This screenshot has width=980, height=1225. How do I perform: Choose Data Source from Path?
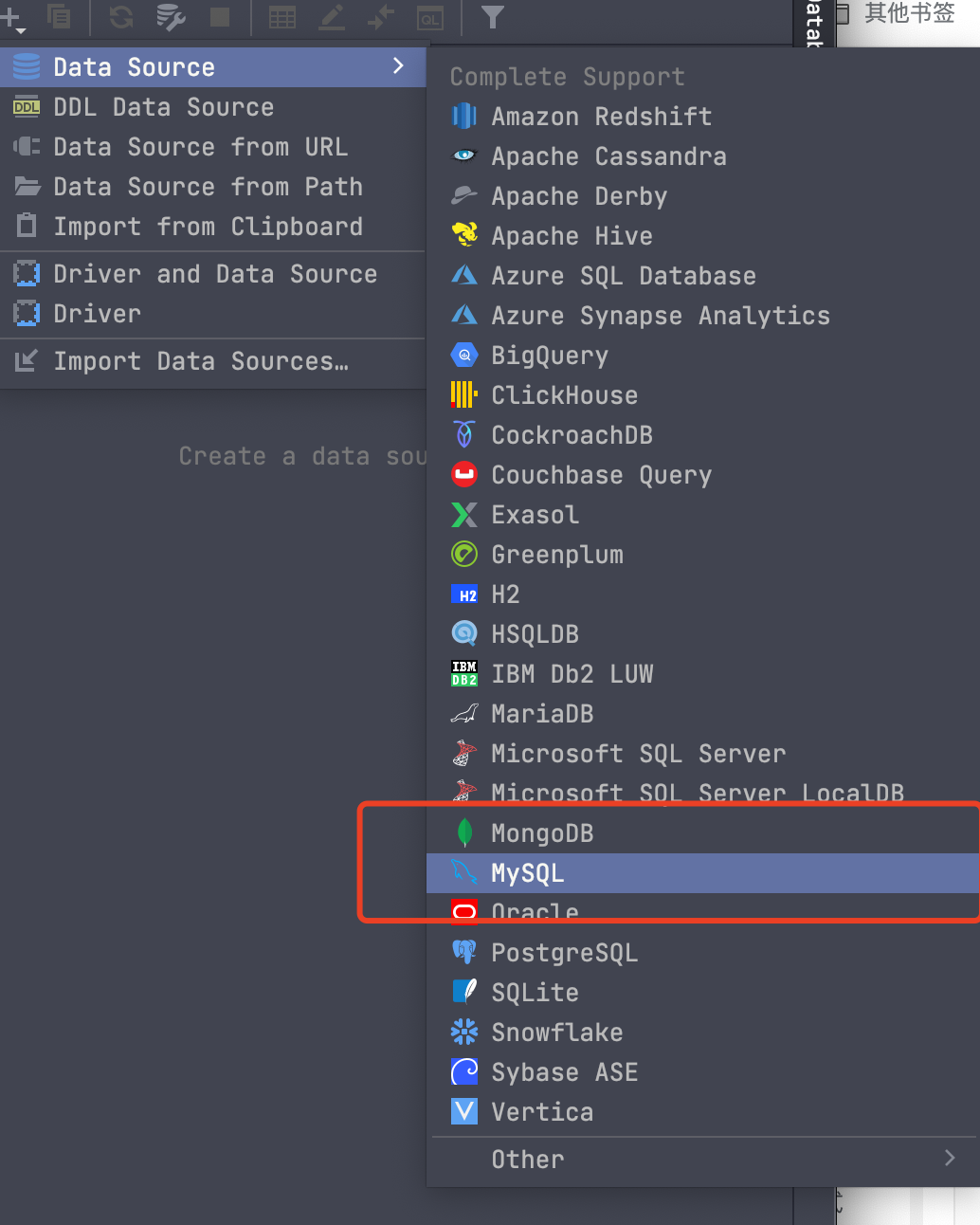pyautogui.click(x=213, y=187)
